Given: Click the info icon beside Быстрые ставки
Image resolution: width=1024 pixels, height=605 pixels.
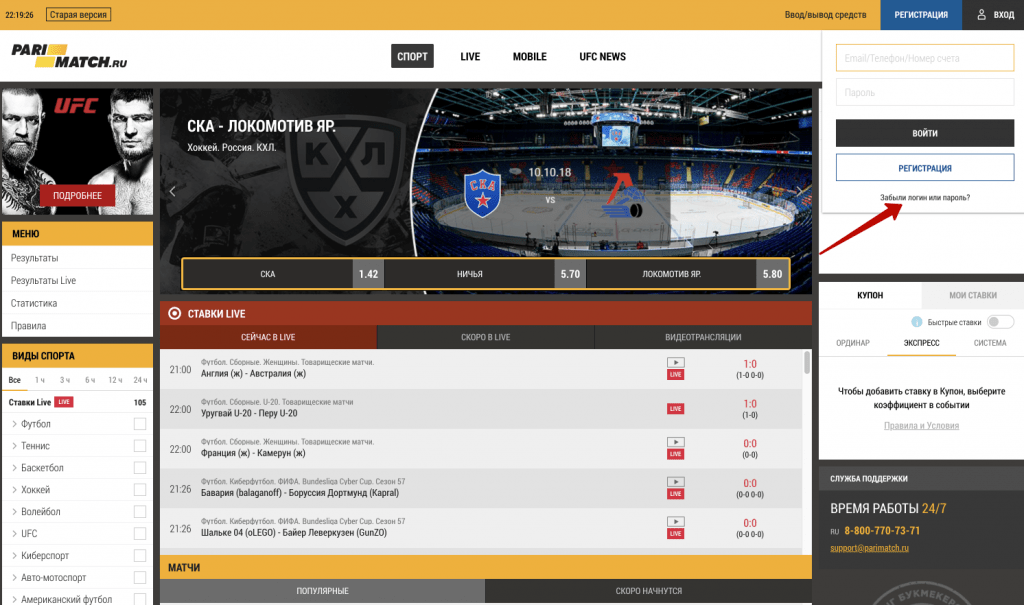Looking at the screenshot, I should (x=916, y=321).
